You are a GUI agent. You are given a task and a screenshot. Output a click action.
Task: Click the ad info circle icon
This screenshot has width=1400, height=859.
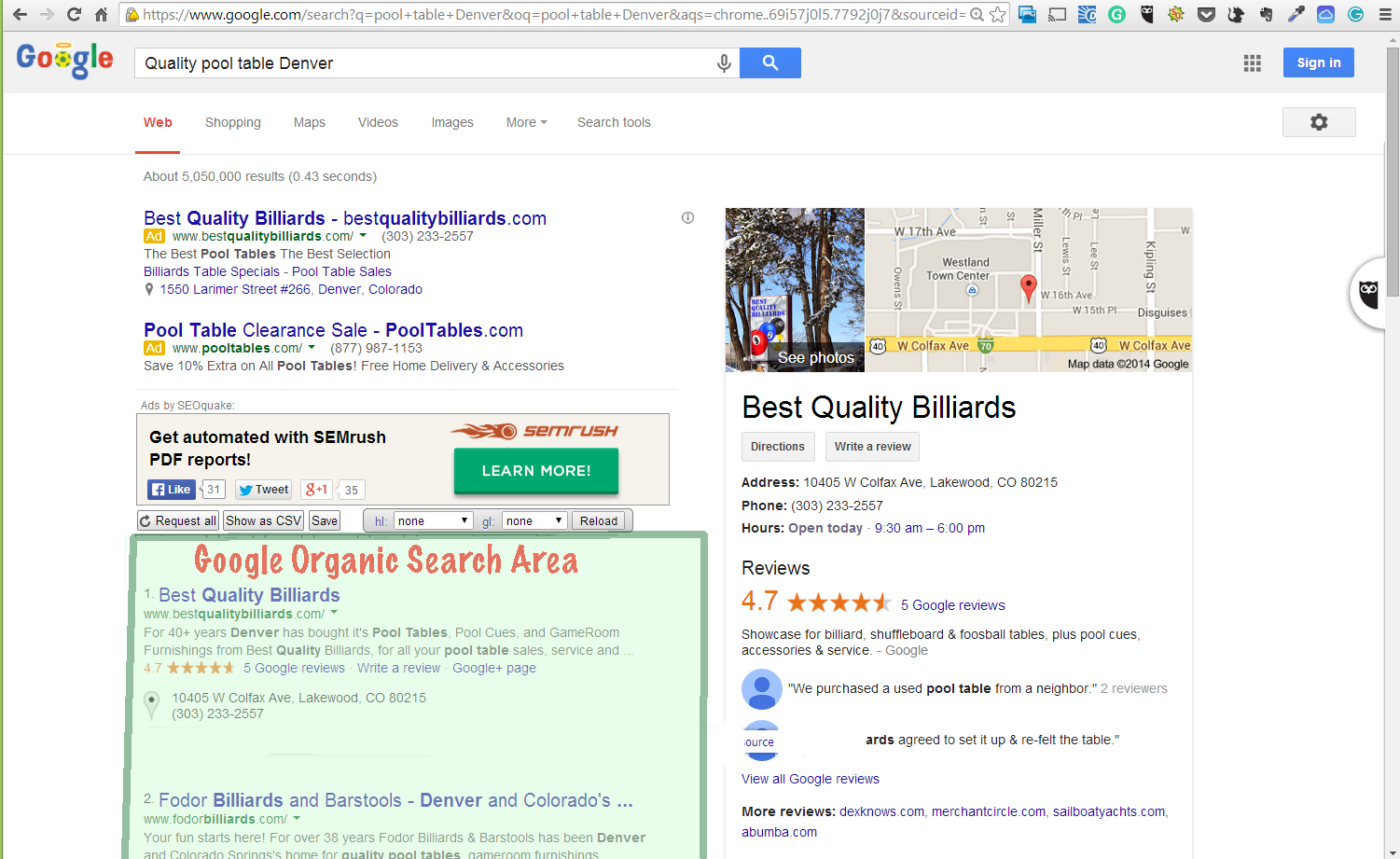click(x=687, y=217)
